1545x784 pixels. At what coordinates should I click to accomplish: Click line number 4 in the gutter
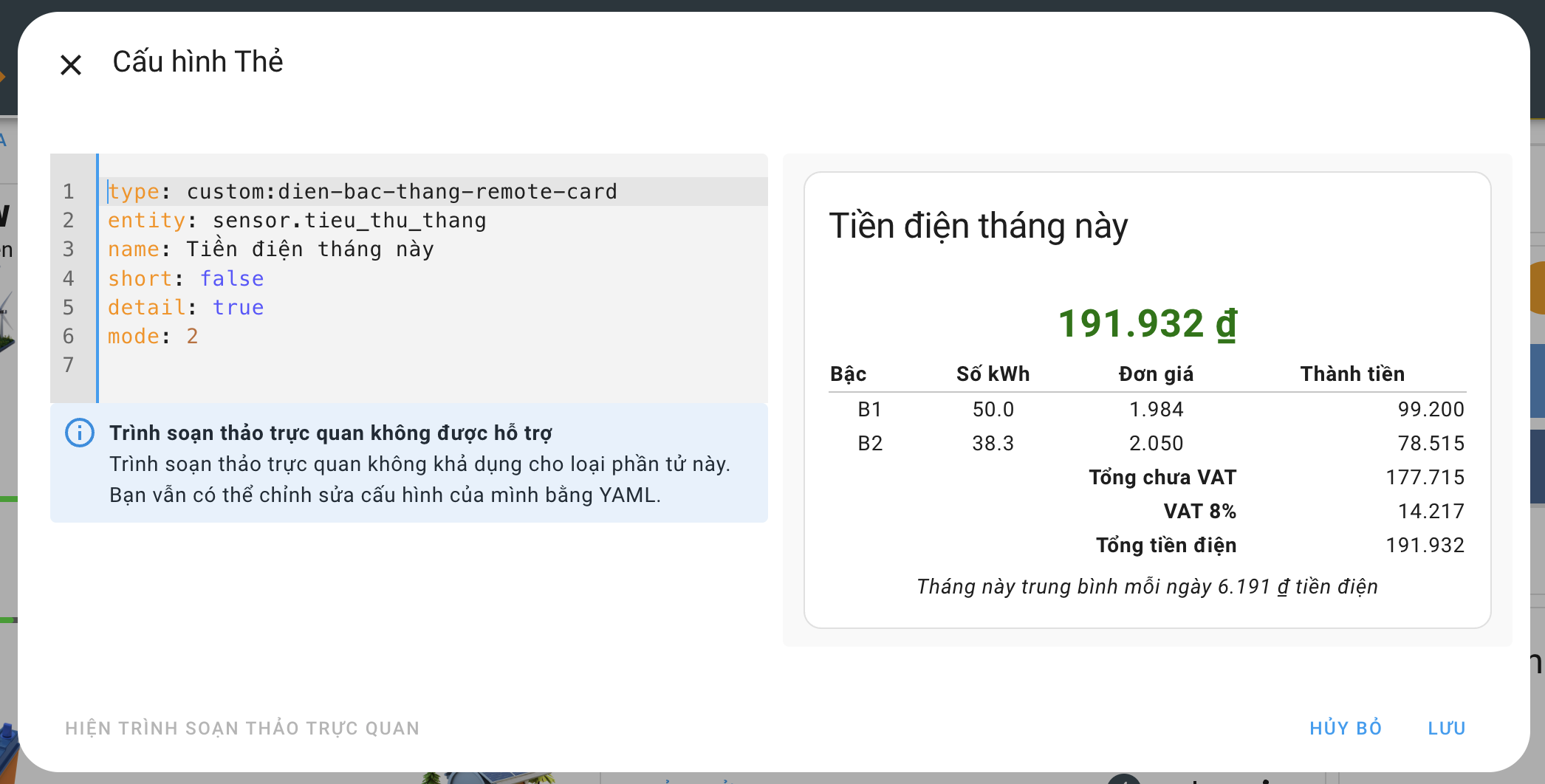(x=69, y=278)
